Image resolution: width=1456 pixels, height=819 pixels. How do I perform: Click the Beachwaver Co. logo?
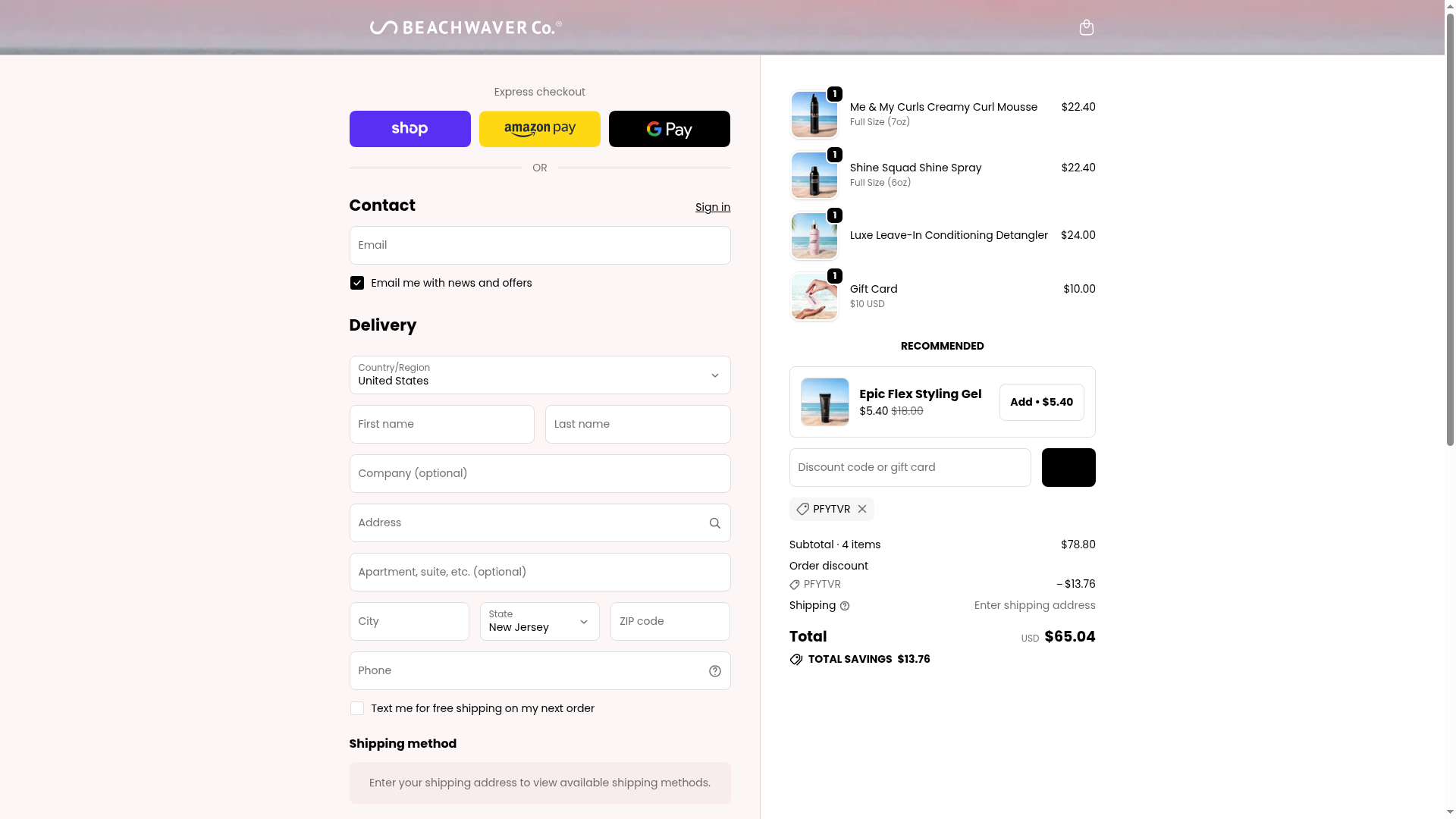coord(466,28)
